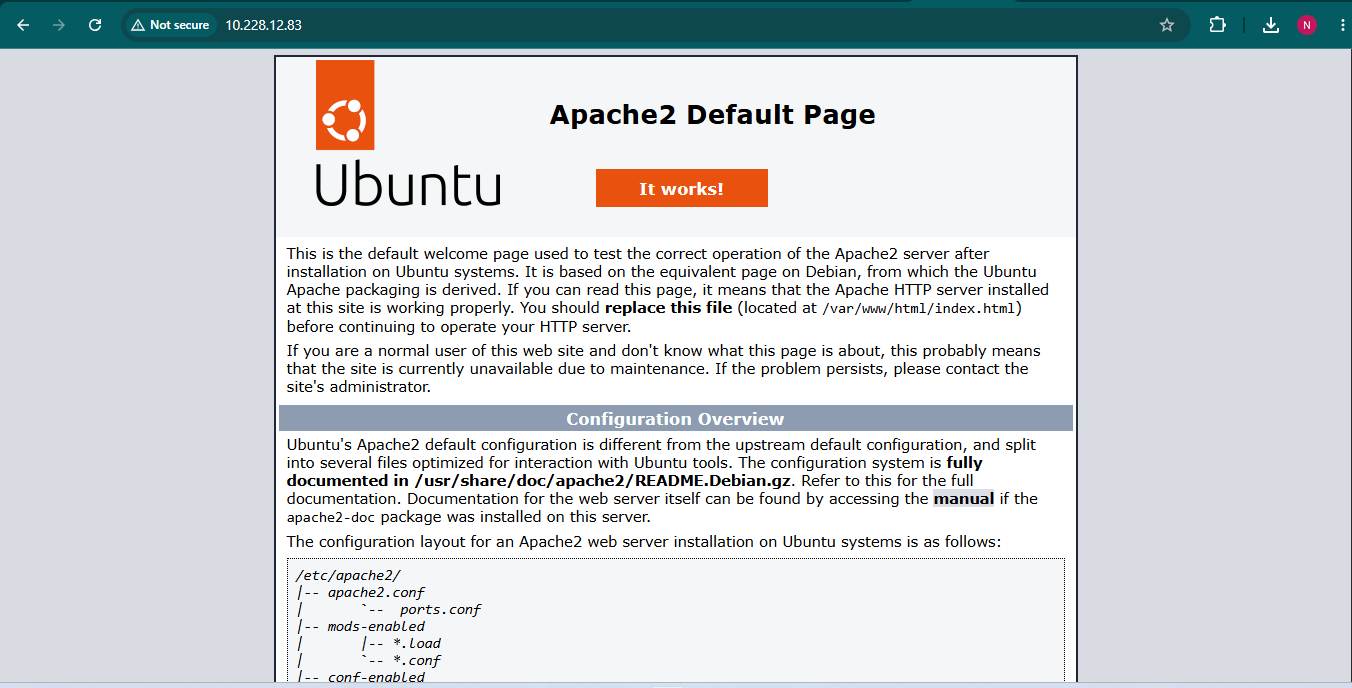Click the text /usr/share/doc/apache2/README.Debian.gz
The height and width of the screenshot is (688, 1352).
coord(604,480)
